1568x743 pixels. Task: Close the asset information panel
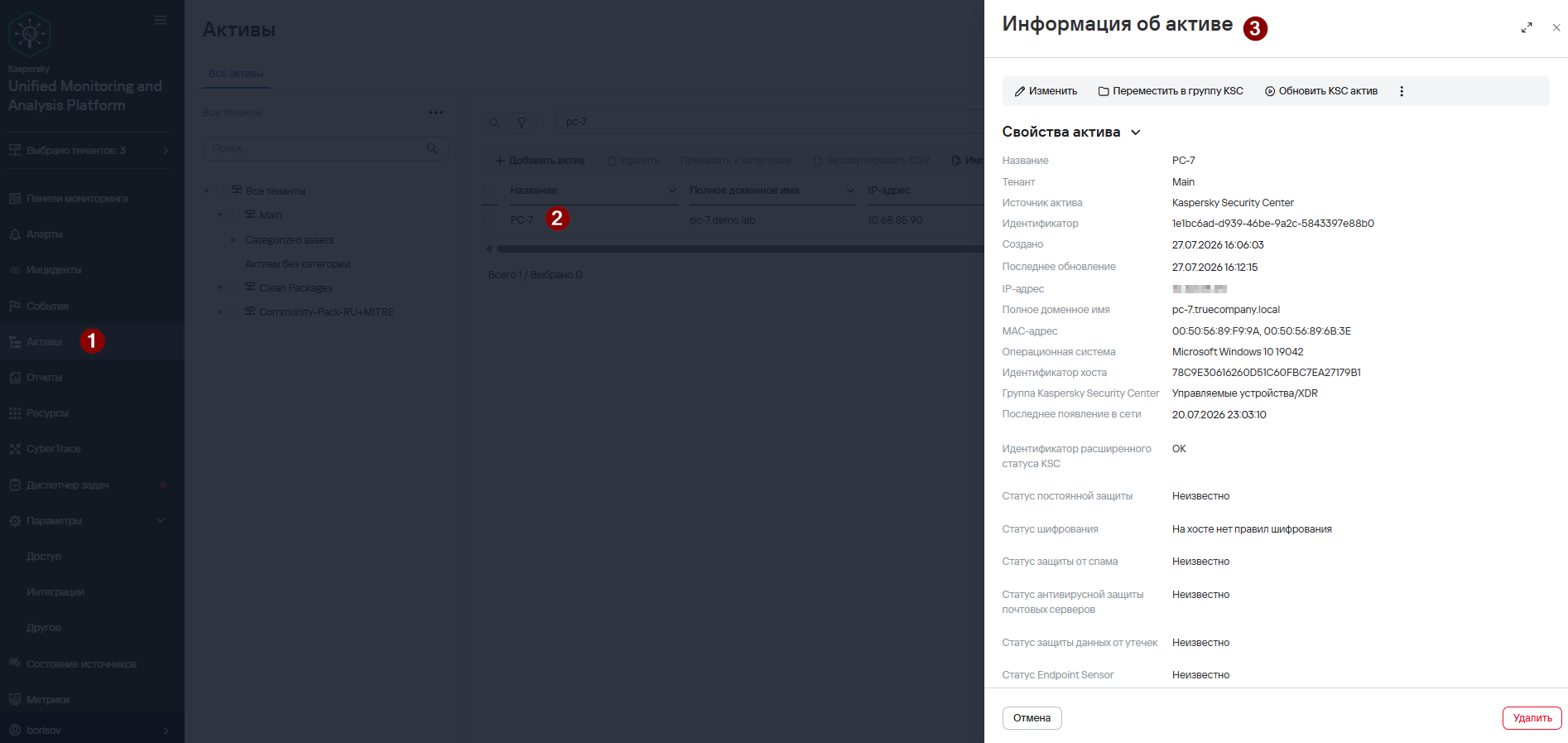(x=1556, y=27)
